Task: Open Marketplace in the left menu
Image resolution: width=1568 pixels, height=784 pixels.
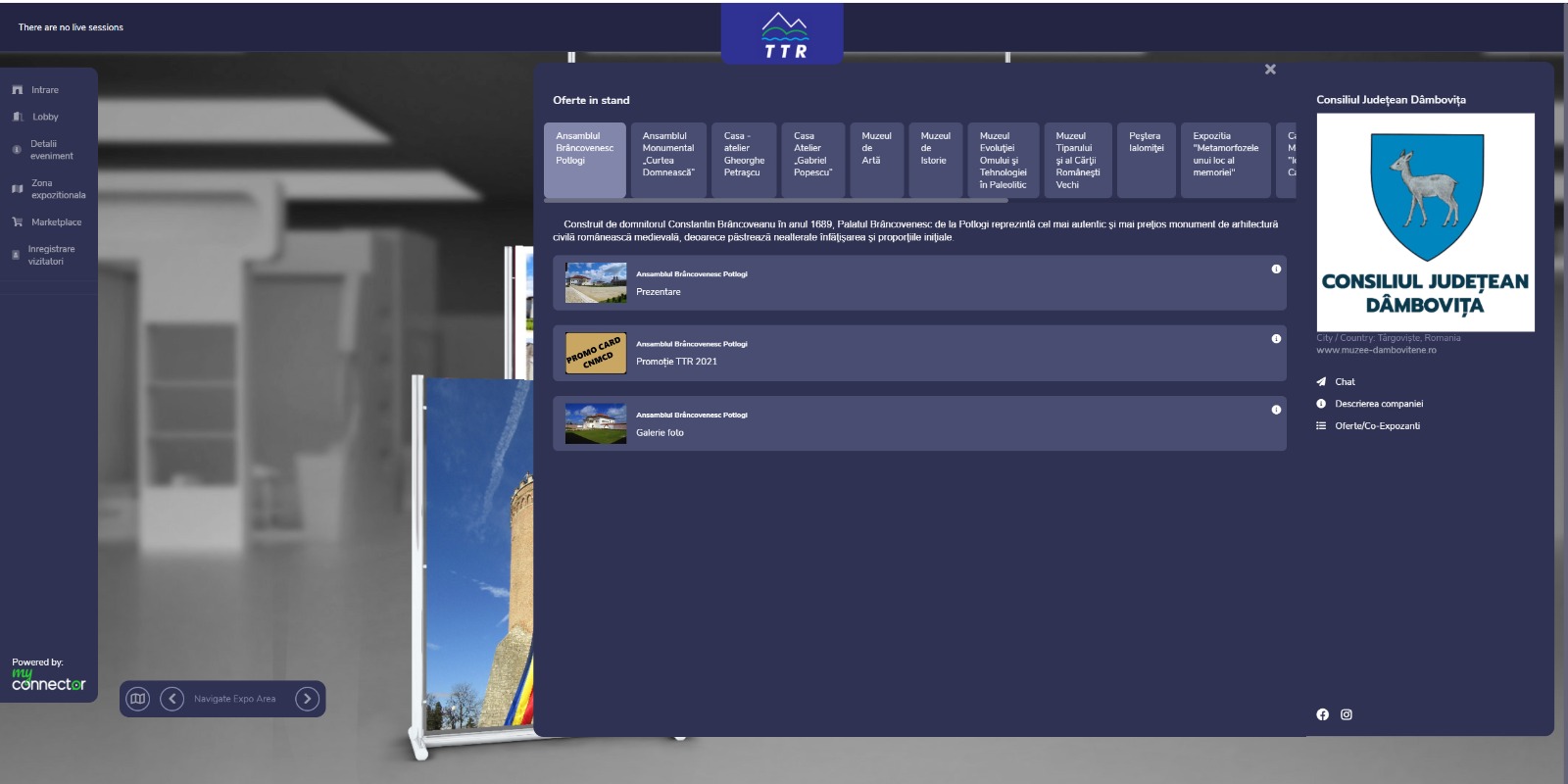Action: point(56,222)
